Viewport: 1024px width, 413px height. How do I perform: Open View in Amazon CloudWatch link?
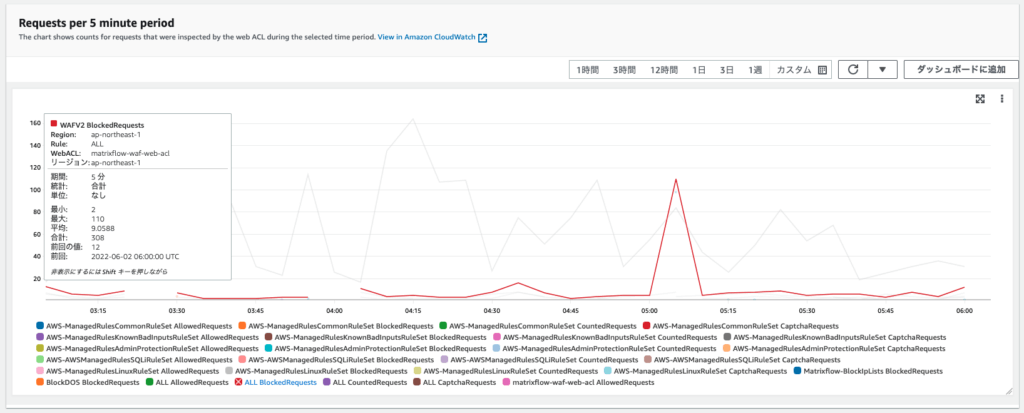click(x=426, y=37)
